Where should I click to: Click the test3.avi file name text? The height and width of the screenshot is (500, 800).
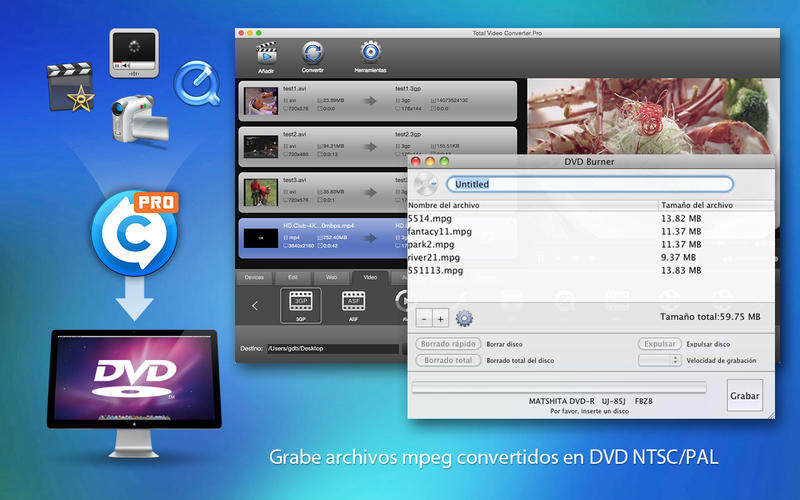pos(294,180)
